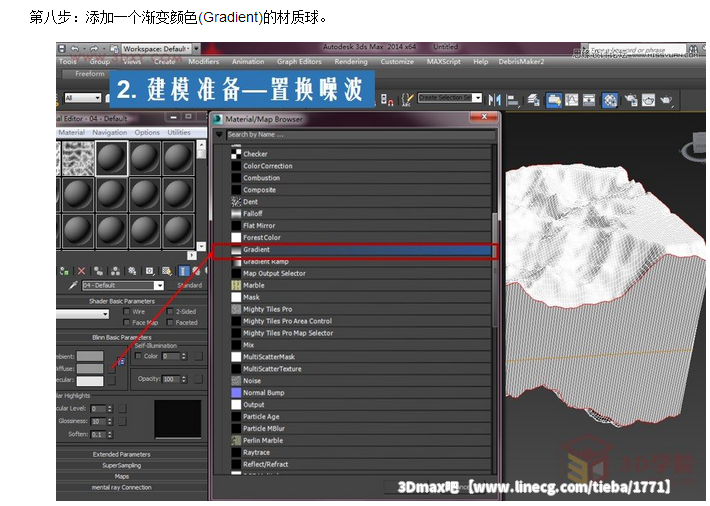Enable the 2-Sided checkbox
Screen dimensions: 710x506
pyautogui.click(x=170, y=311)
